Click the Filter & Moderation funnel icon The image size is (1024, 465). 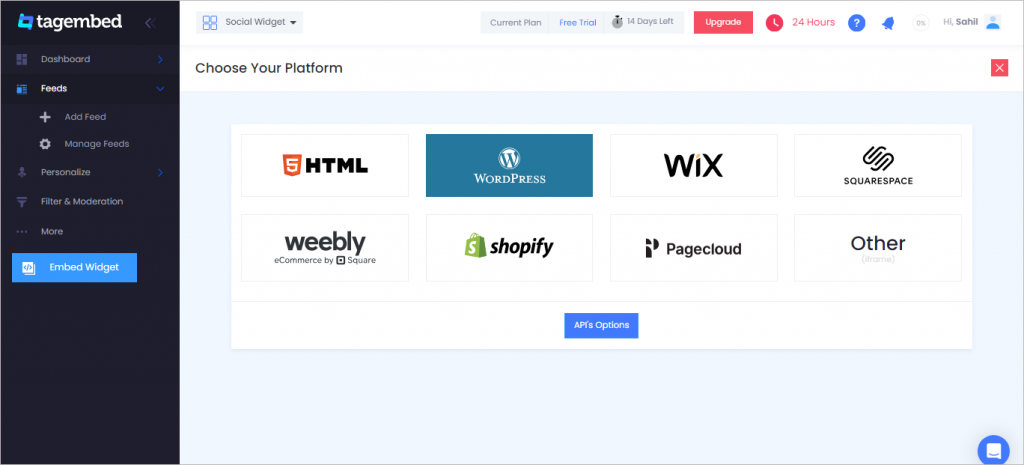[22, 202]
